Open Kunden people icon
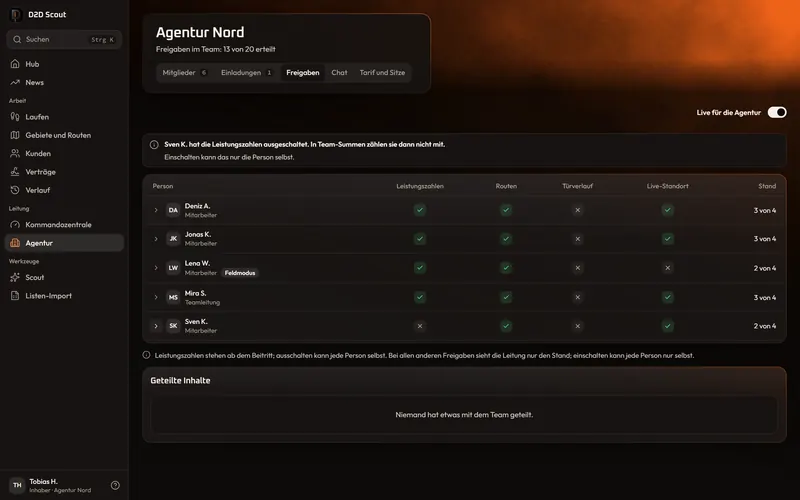Image resolution: width=800 pixels, height=500 pixels. [x=15, y=154]
